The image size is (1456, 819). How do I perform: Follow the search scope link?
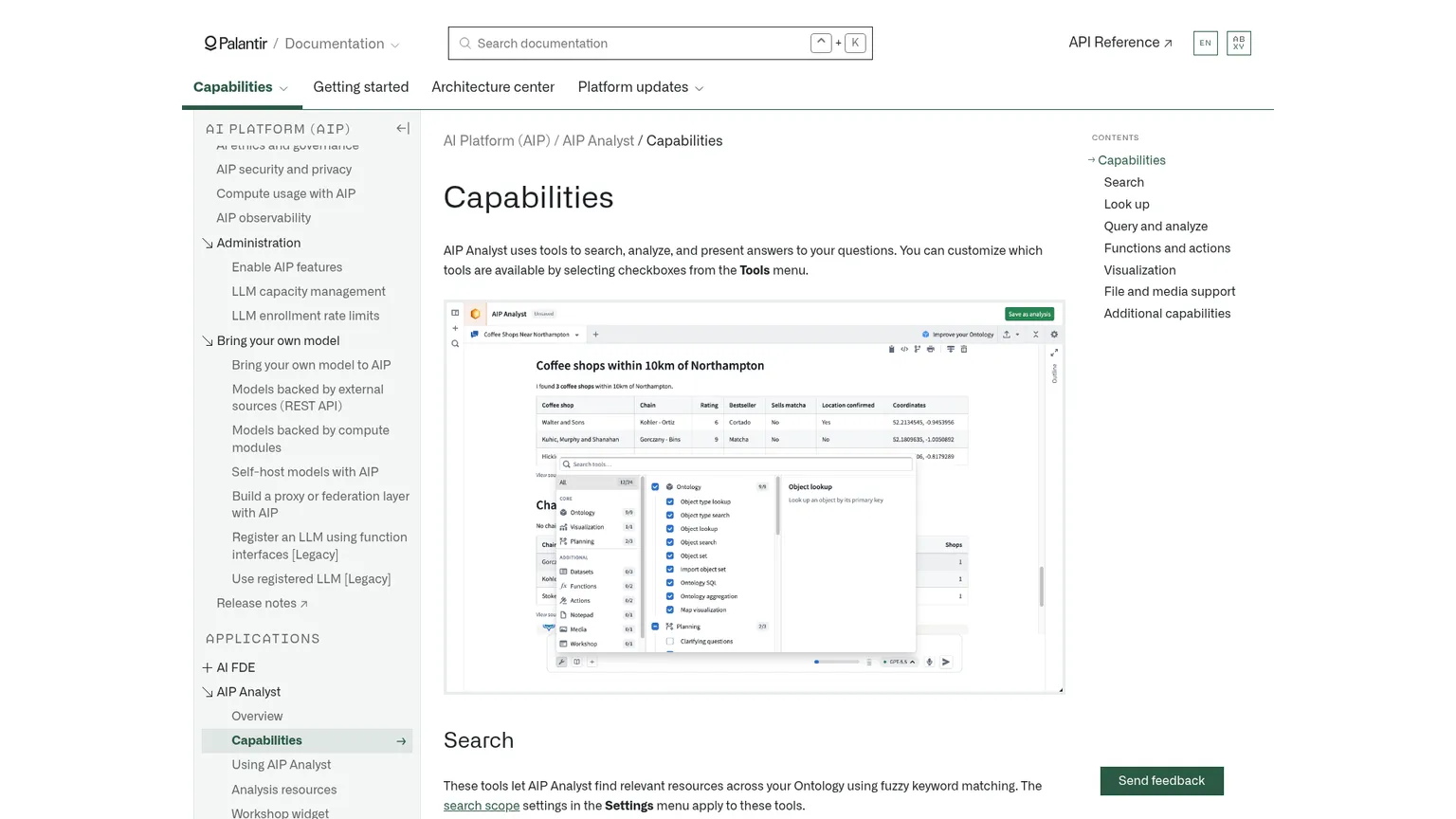482,806
